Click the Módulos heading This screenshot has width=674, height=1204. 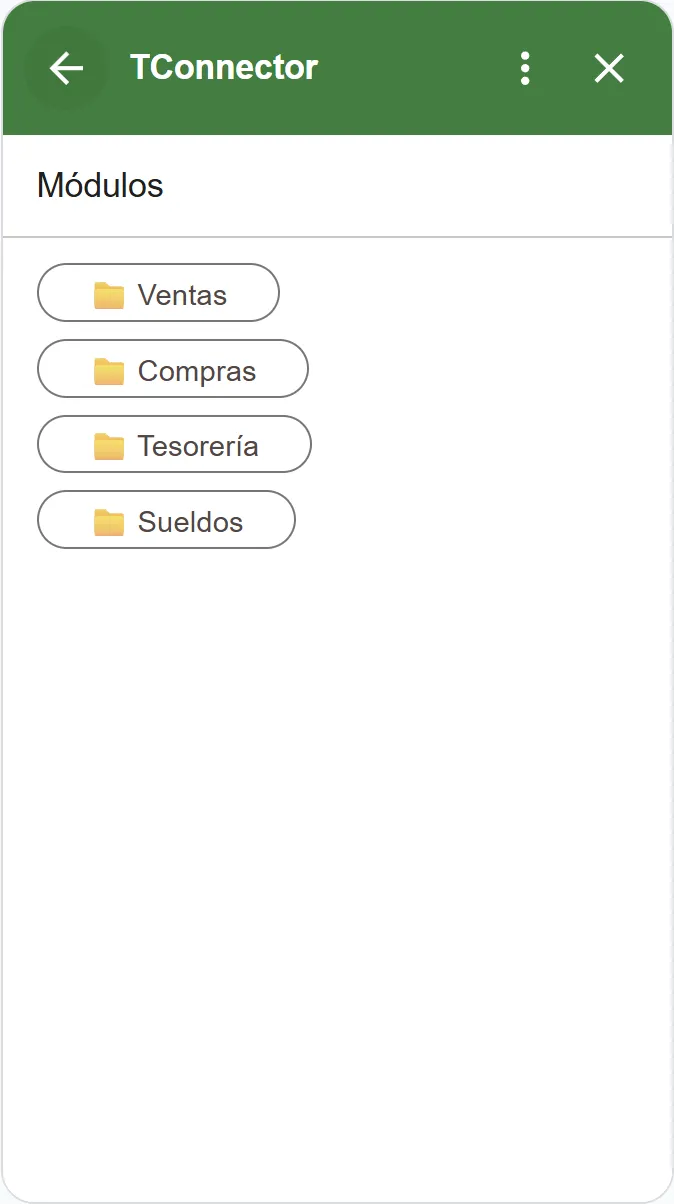[100, 186]
